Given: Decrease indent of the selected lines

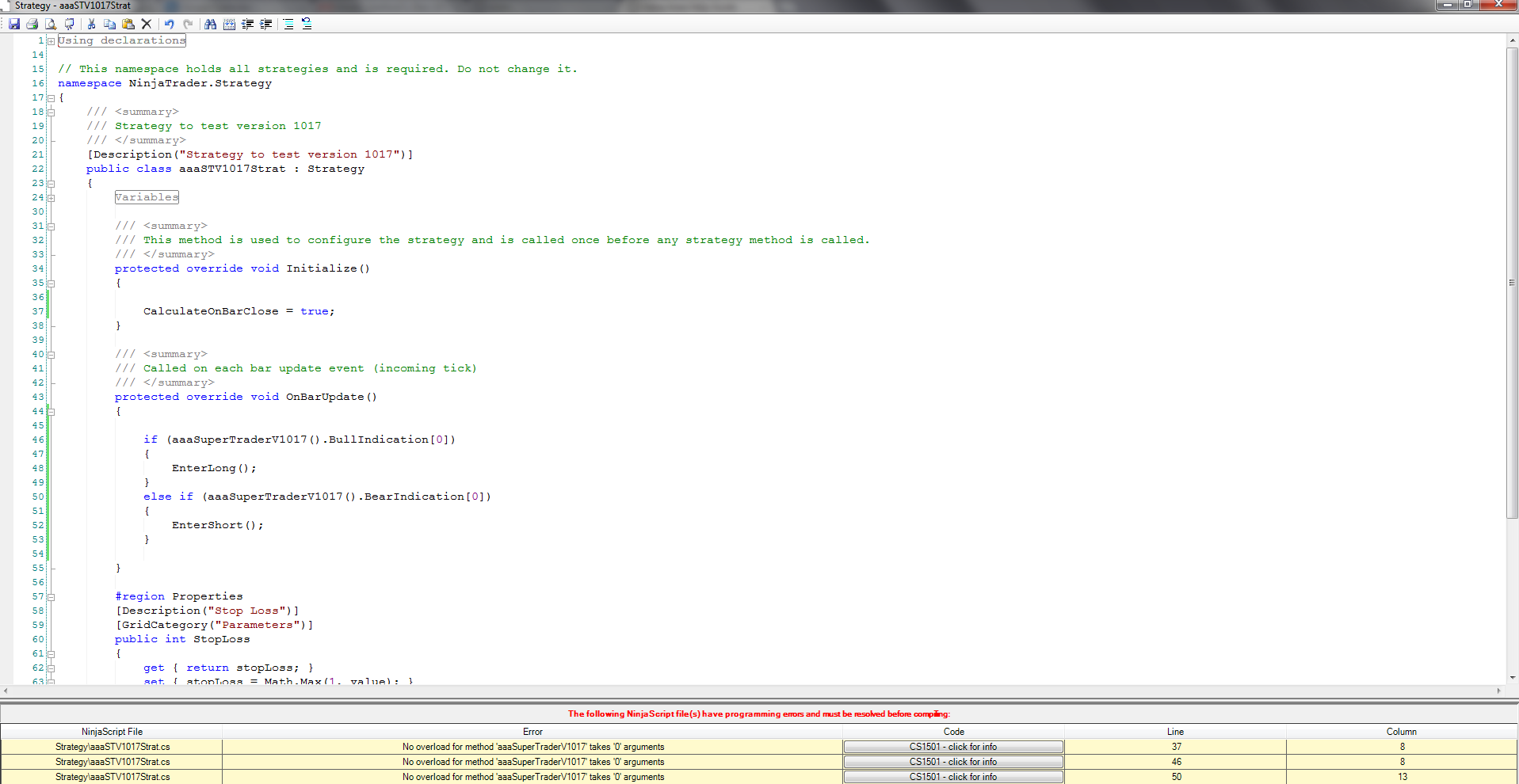Looking at the screenshot, I should [247, 24].
